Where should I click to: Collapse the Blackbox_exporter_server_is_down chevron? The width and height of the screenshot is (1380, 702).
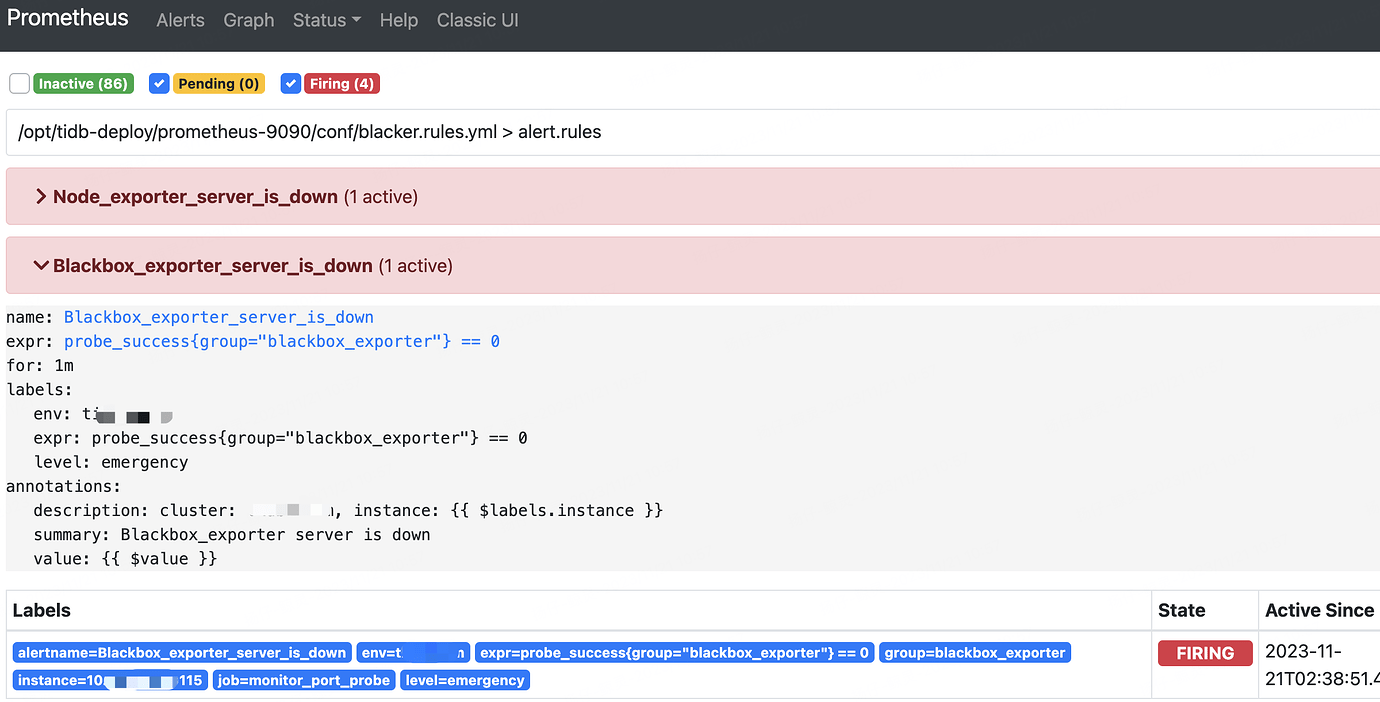pos(41,266)
